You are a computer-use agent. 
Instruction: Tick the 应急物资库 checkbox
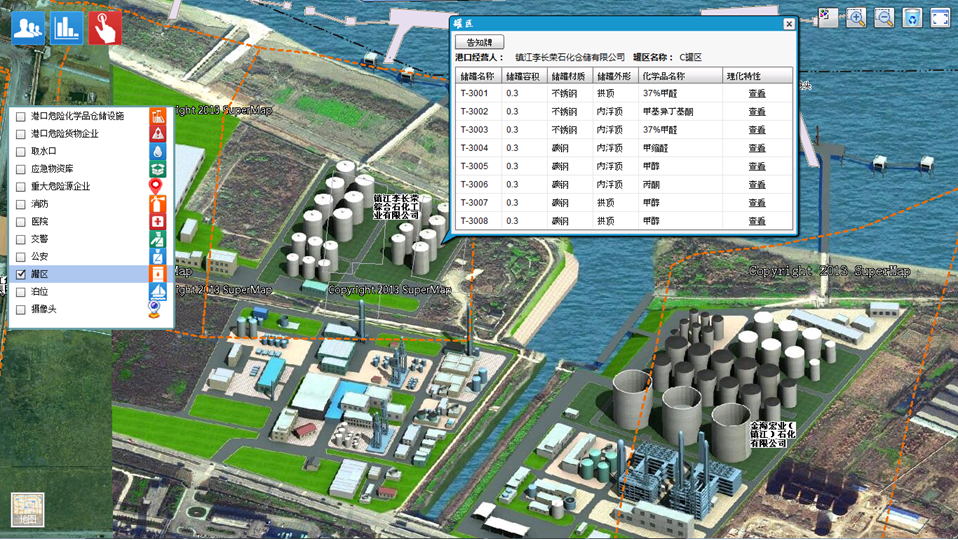click(x=21, y=169)
